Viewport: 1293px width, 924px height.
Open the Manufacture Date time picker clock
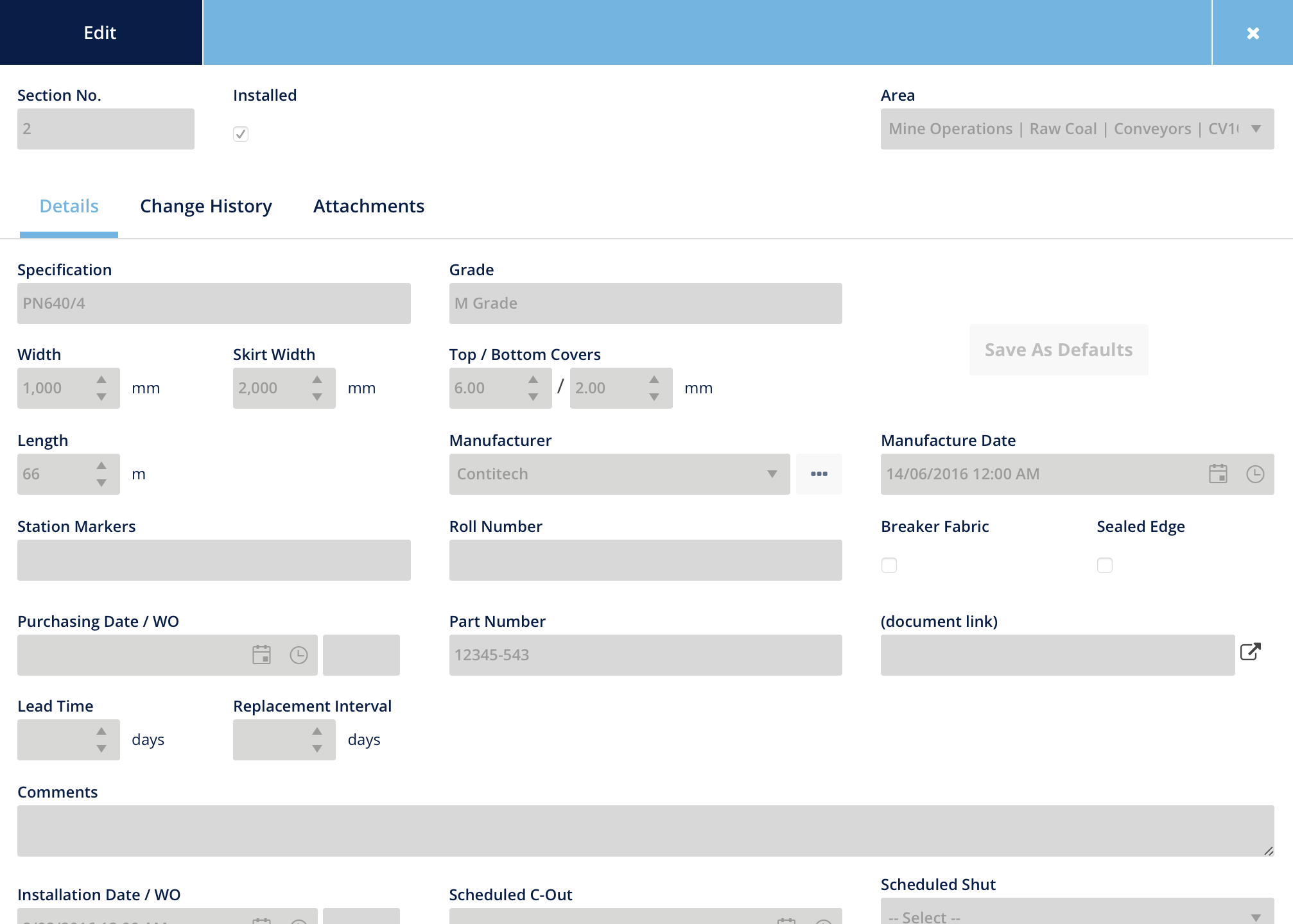tap(1255, 474)
